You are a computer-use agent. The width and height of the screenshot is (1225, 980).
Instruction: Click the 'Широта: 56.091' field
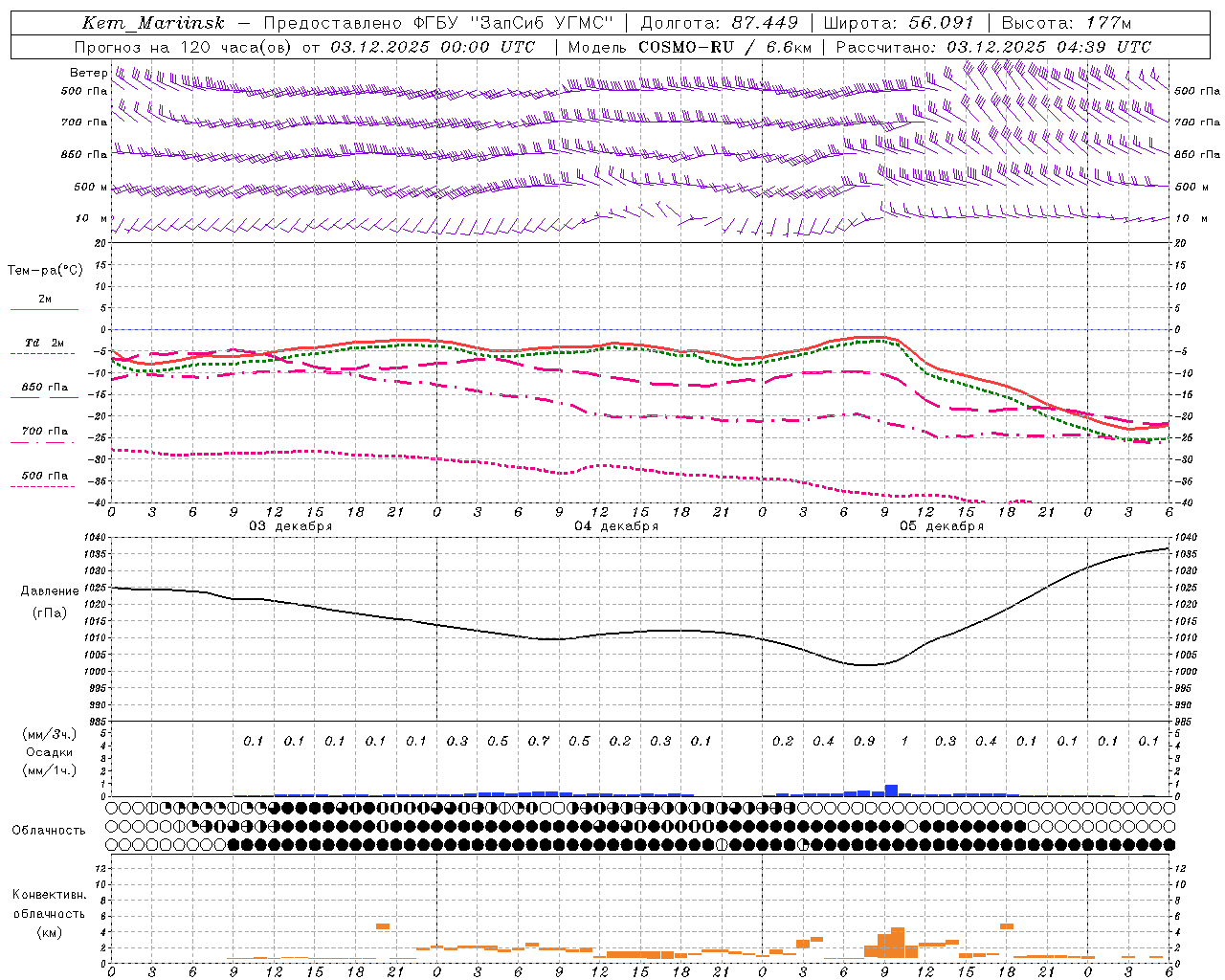tap(899, 23)
